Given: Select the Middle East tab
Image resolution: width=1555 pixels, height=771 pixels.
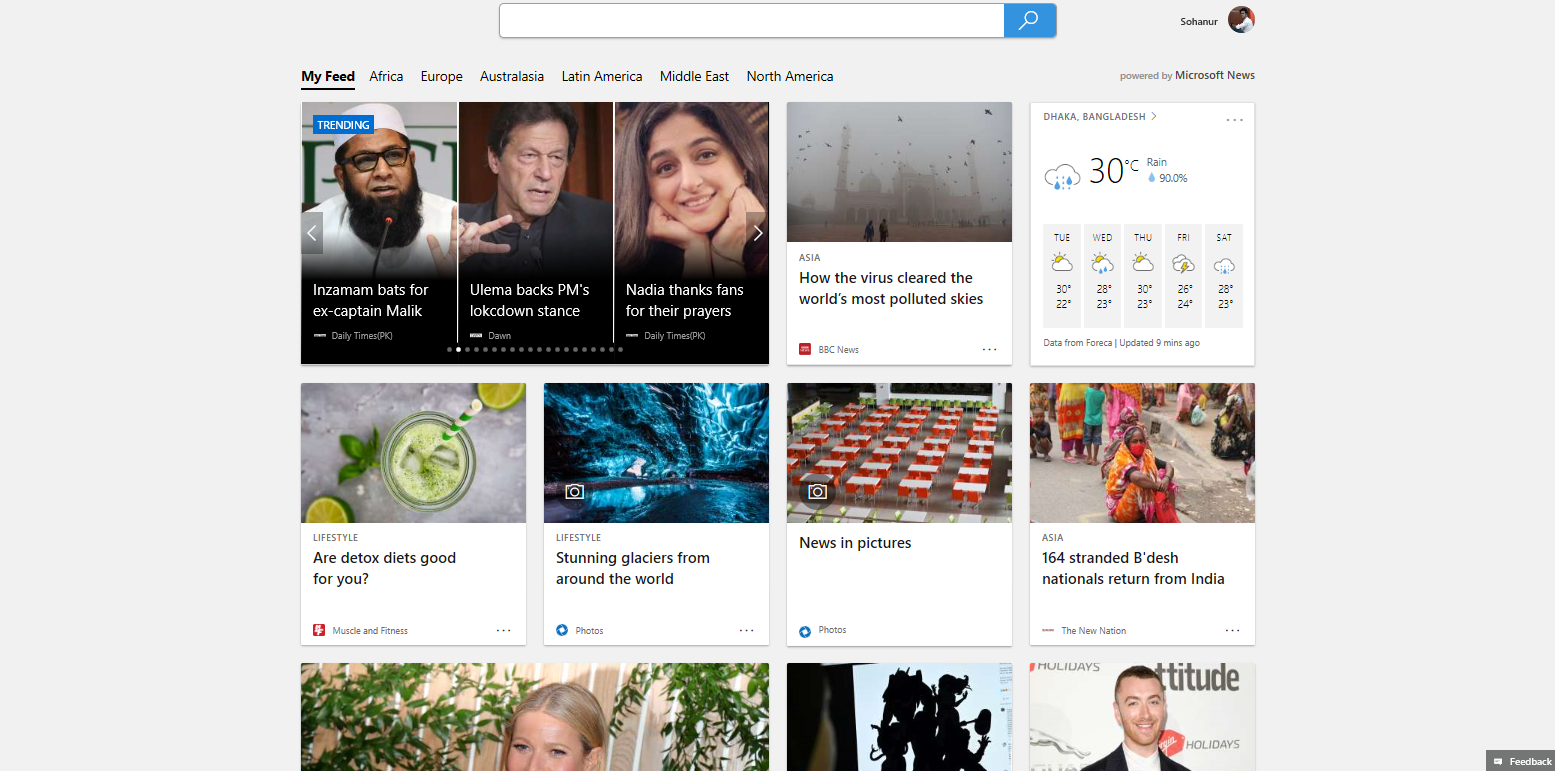Looking at the screenshot, I should click(x=694, y=76).
